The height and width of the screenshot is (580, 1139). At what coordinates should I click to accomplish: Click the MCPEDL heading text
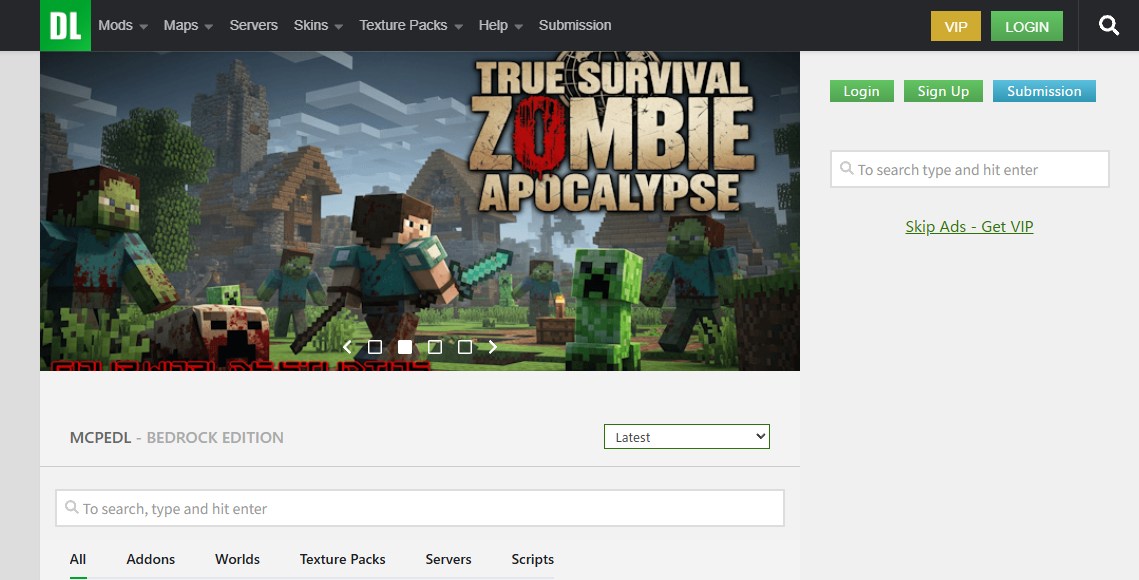pyautogui.click(x=100, y=437)
